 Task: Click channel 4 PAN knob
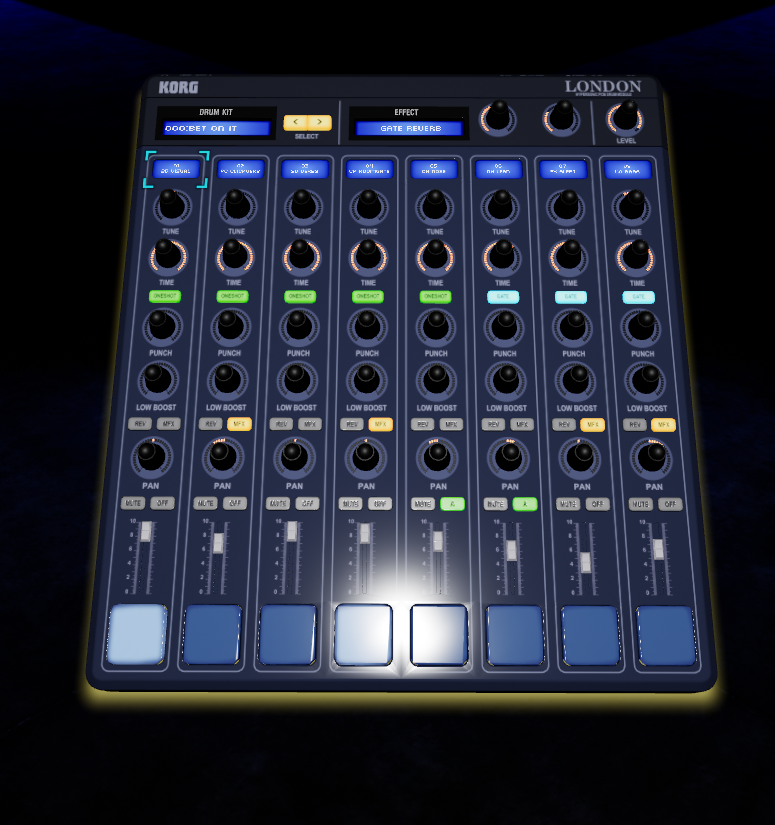(x=365, y=456)
